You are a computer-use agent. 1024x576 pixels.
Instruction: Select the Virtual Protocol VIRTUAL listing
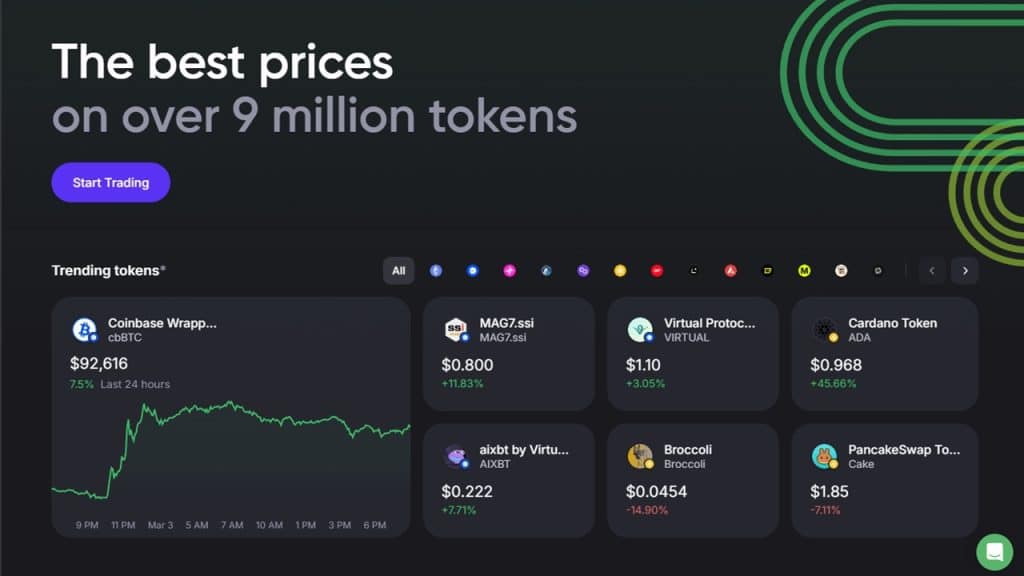pos(693,352)
